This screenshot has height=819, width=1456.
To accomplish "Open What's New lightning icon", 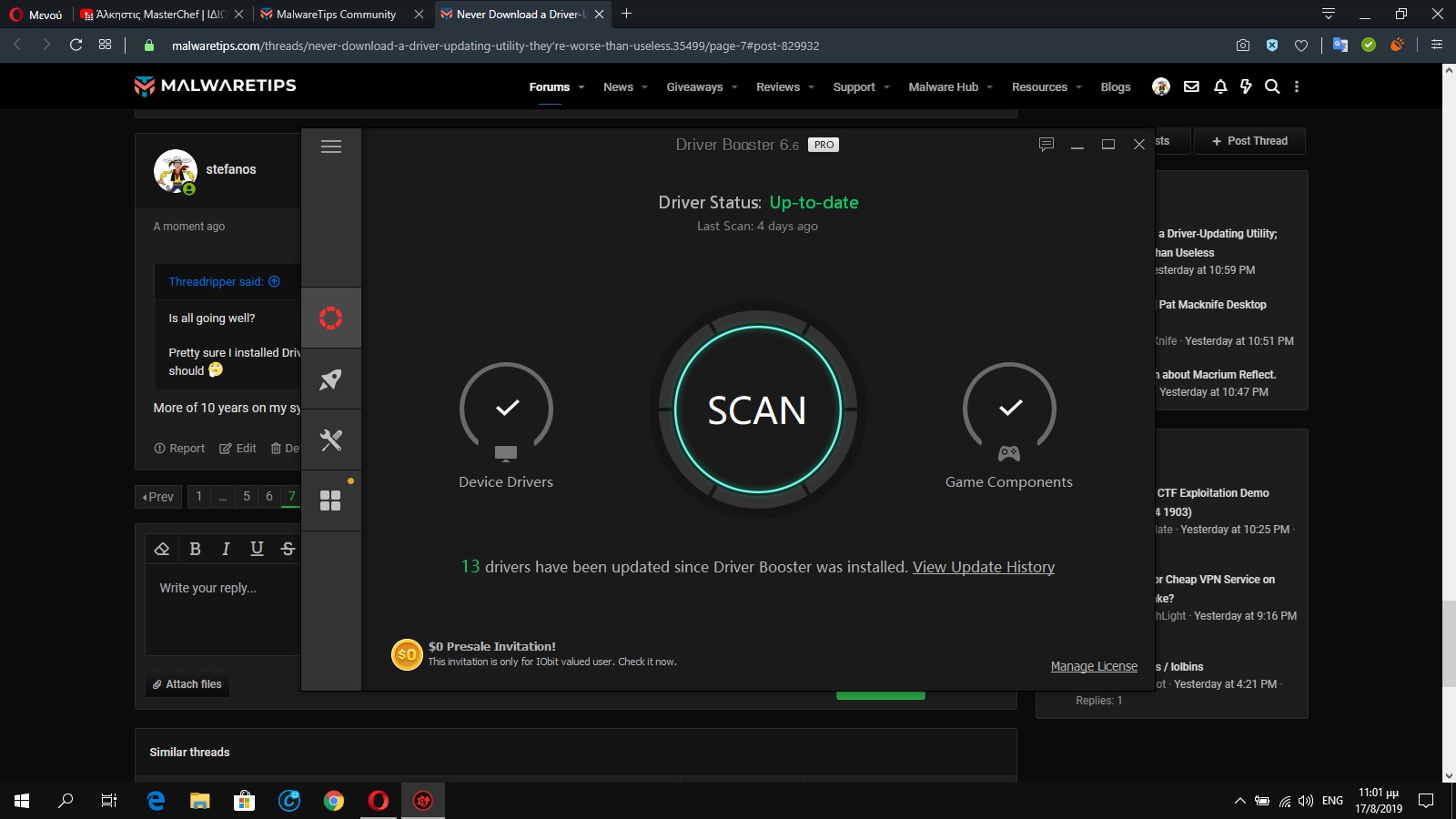I will [1246, 86].
